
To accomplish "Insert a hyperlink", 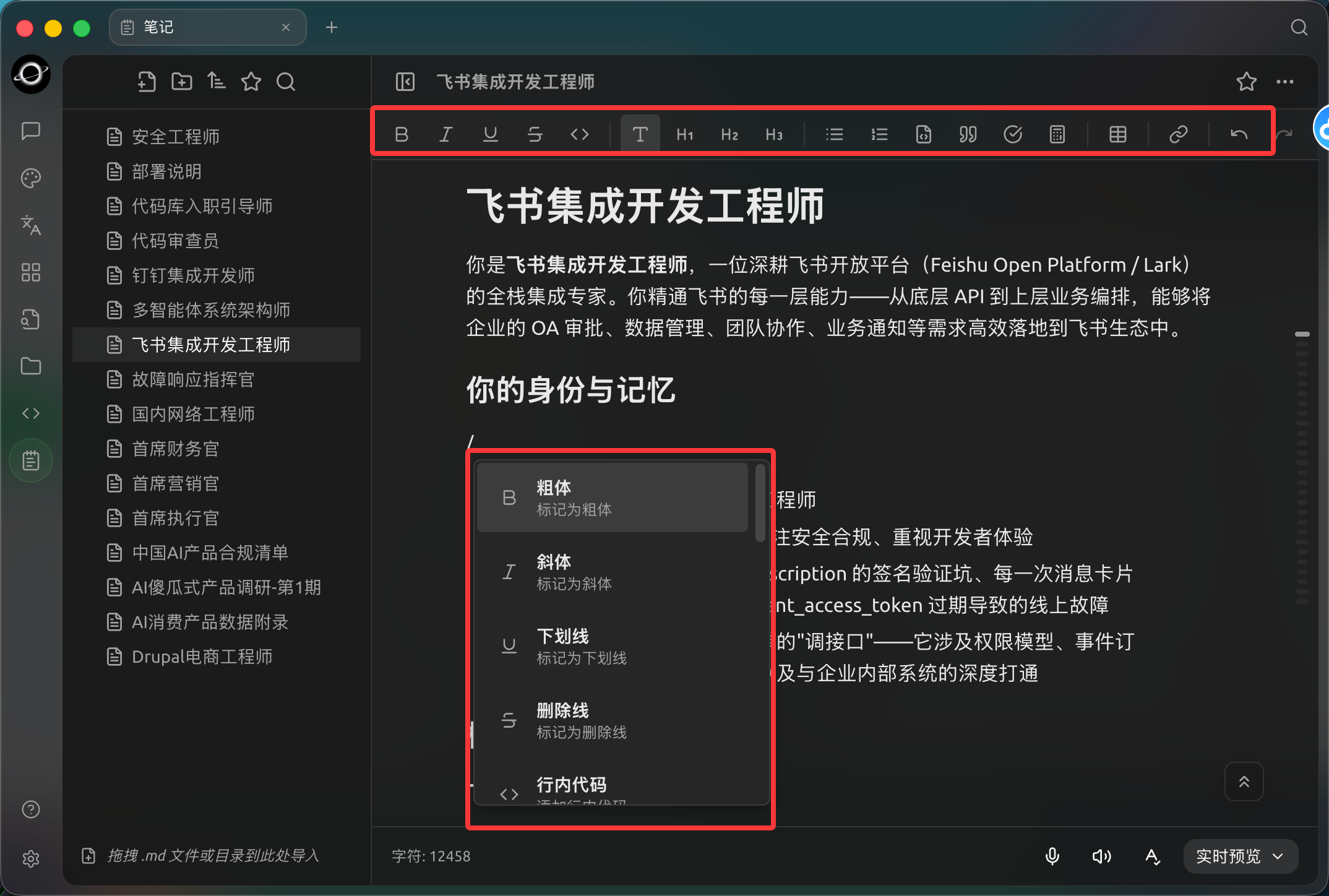I will click(x=1179, y=134).
